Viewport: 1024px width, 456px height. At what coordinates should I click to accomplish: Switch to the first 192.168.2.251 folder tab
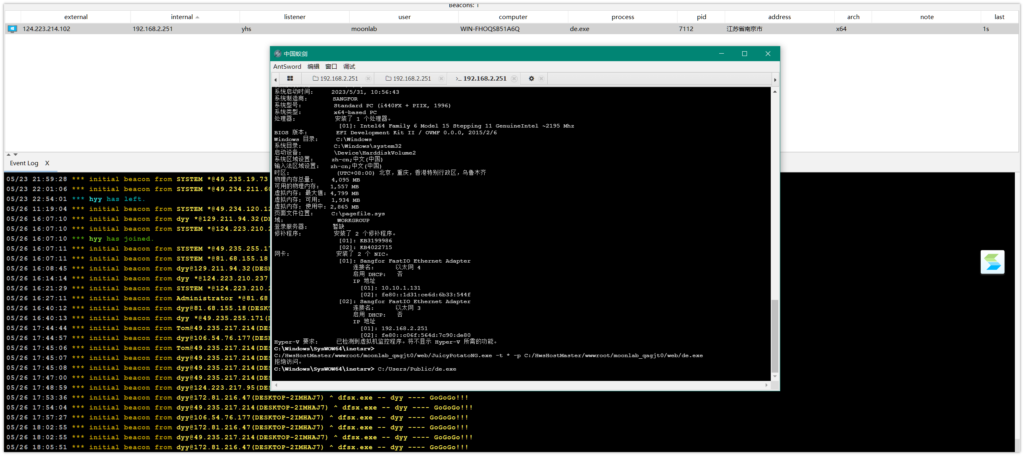point(337,78)
